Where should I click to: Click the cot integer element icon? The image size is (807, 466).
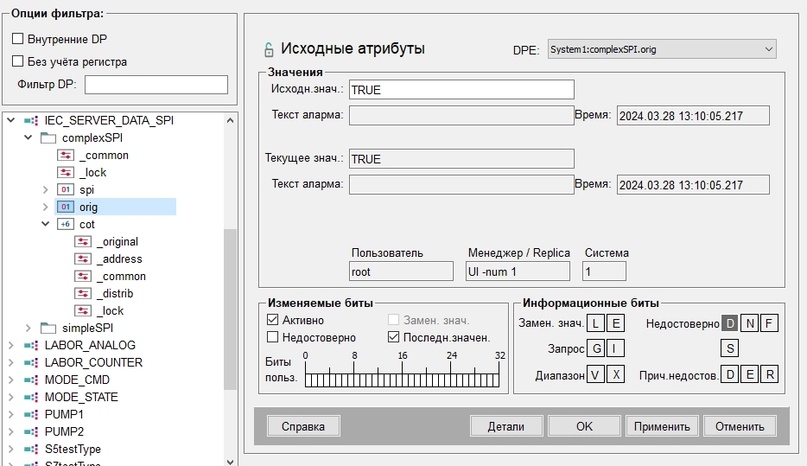point(65,224)
